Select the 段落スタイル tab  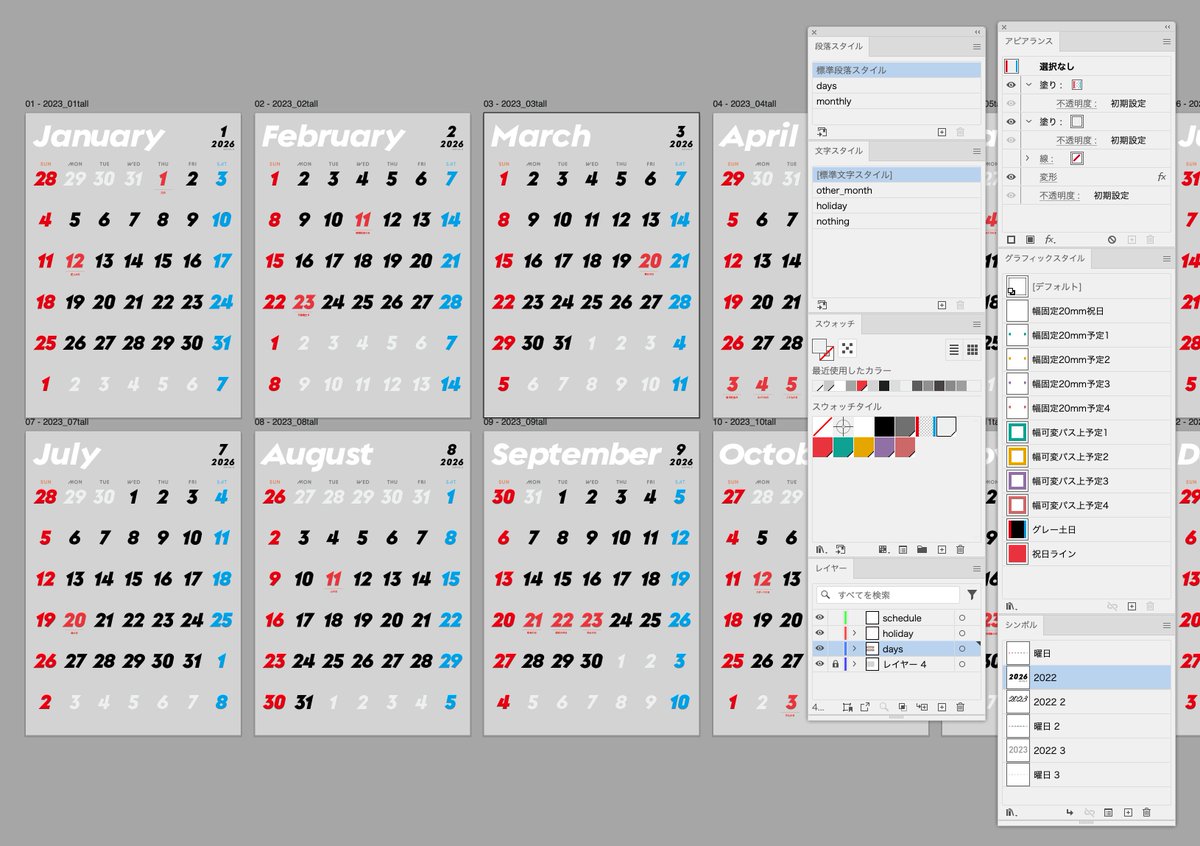point(839,46)
